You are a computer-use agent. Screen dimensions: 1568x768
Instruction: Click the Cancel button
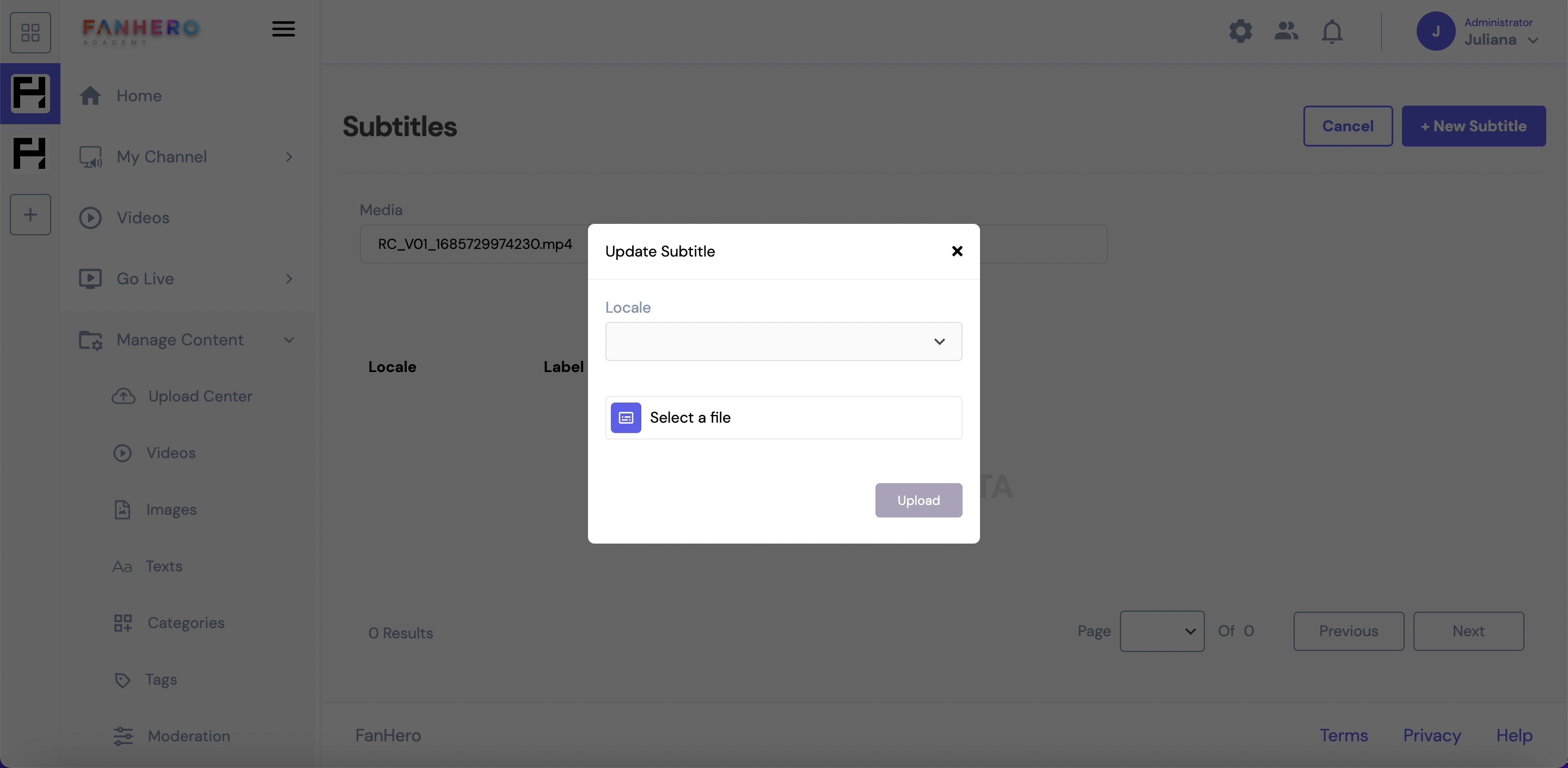(1347, 126)
